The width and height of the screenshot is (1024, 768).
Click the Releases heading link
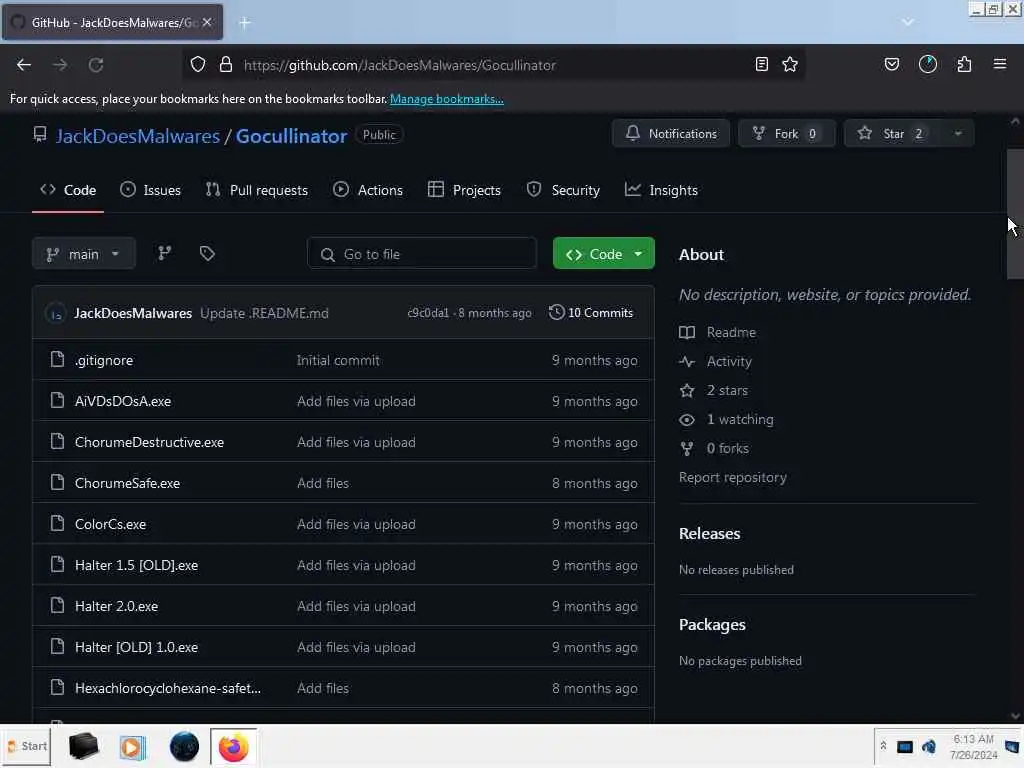(709, 534)
